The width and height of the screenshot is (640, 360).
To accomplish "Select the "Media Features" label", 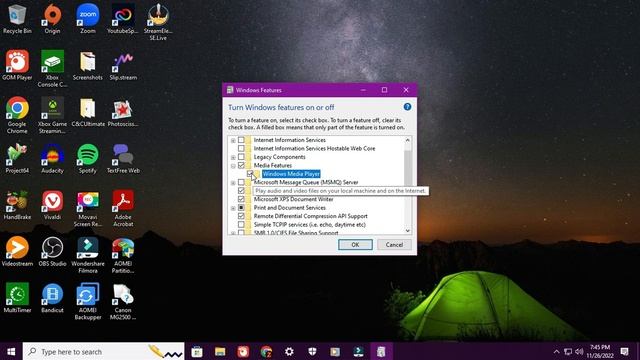I will [x=273, y=165].
